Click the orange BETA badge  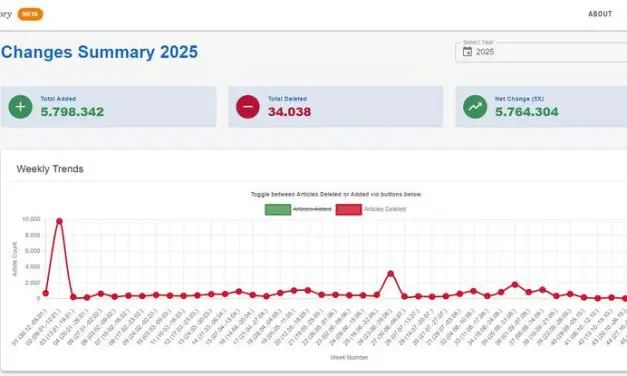[x=30, y=14]
